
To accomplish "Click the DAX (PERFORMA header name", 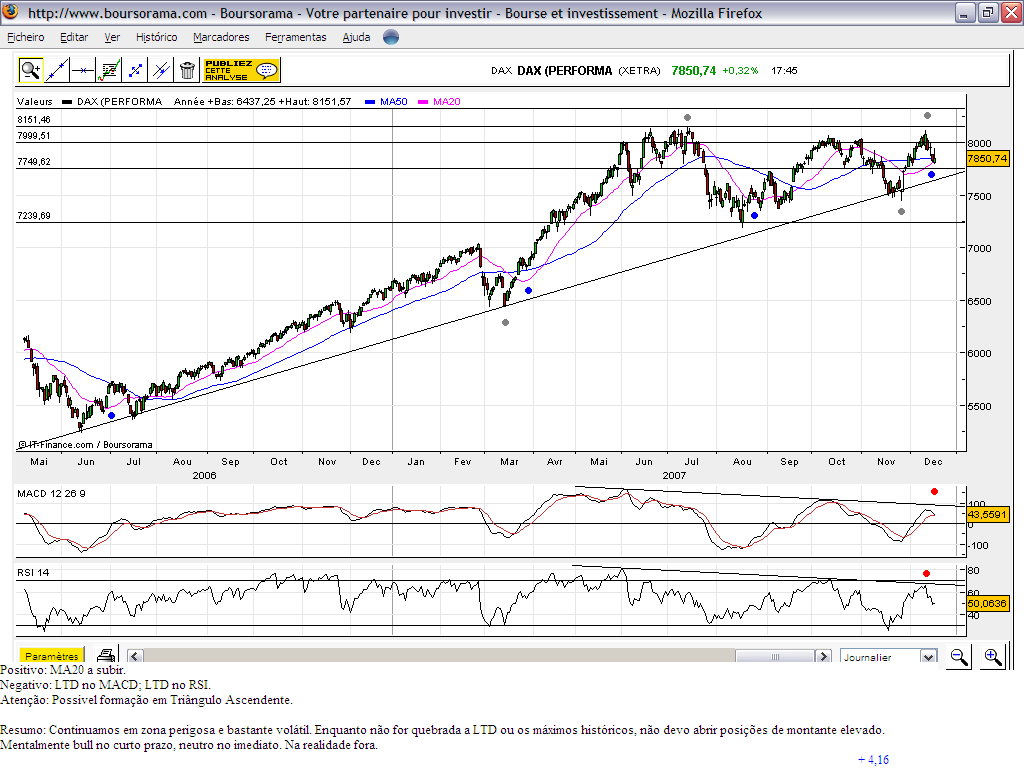I will point(565,71).
